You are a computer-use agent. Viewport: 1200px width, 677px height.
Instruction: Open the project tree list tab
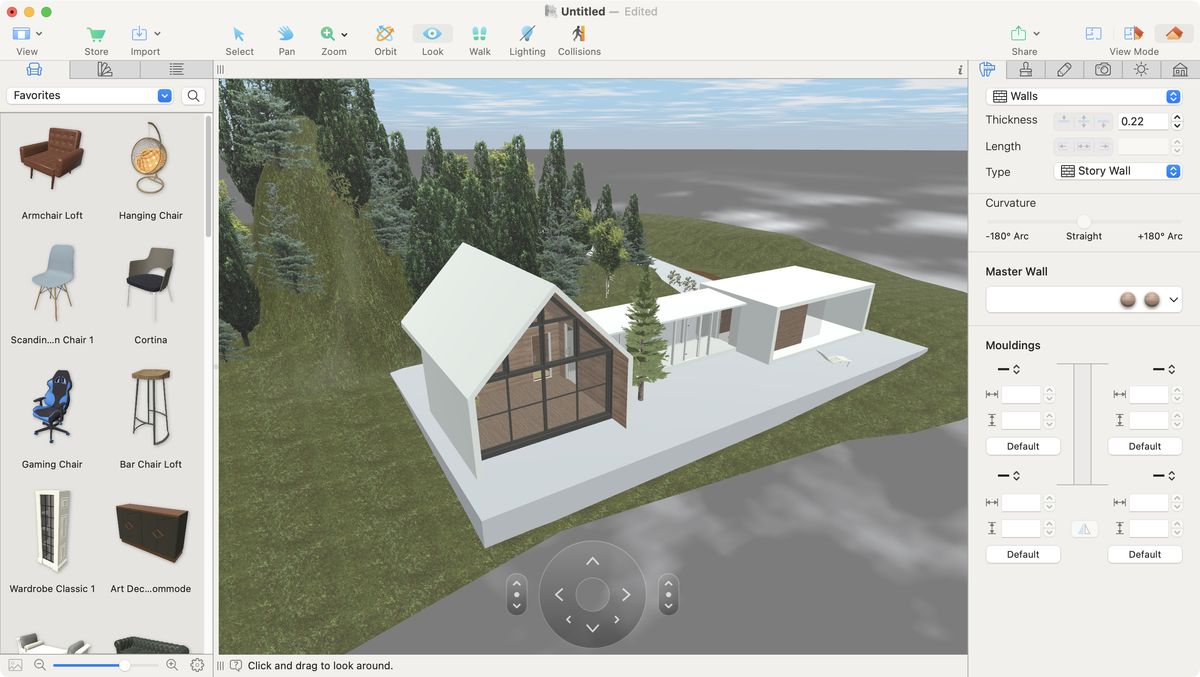[176, 69]
